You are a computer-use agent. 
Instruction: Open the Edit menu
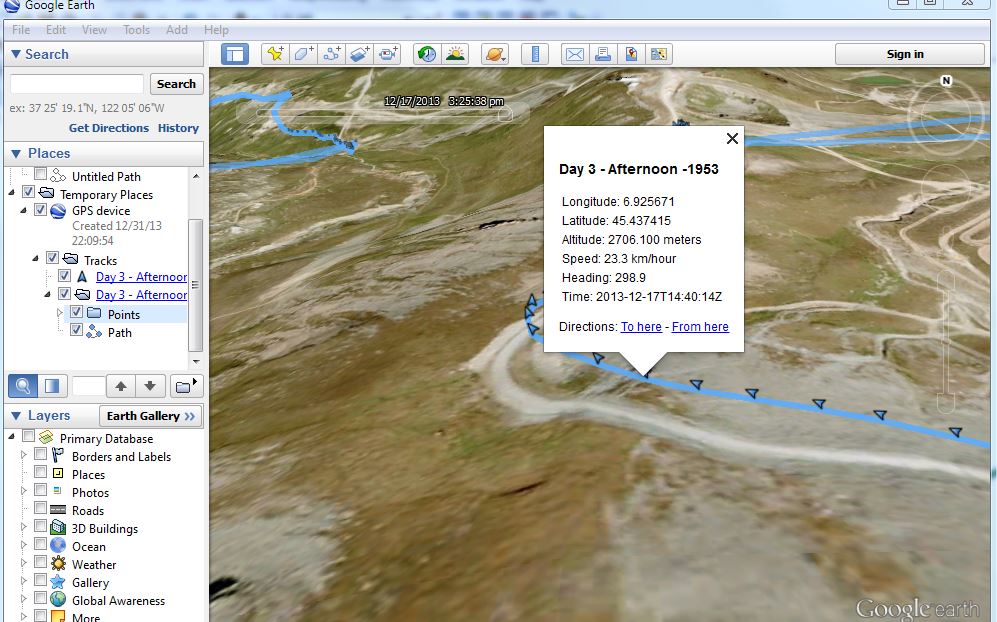(55, 30)
